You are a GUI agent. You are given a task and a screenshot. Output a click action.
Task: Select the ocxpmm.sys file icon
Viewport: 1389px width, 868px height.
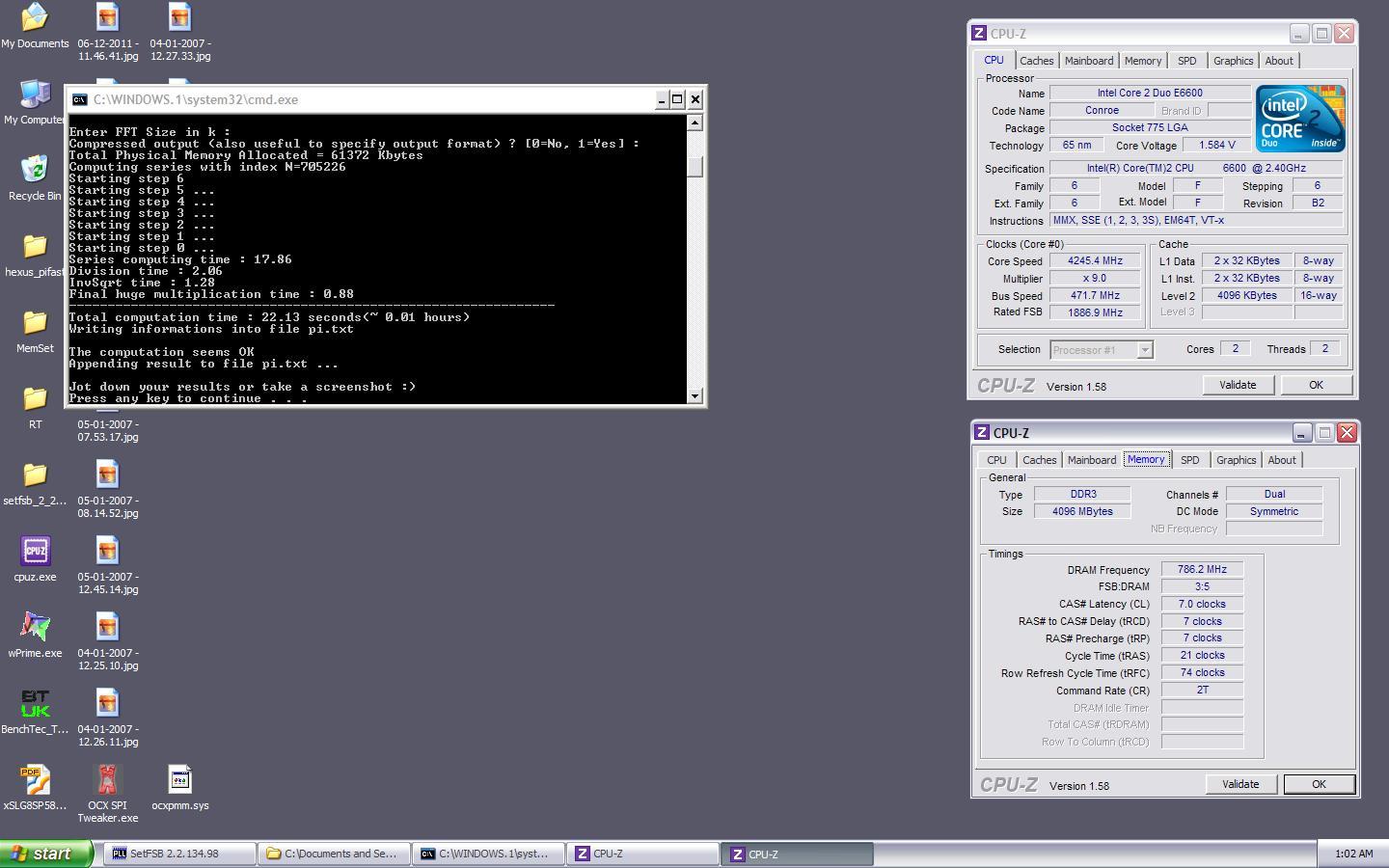coord(180,788)
